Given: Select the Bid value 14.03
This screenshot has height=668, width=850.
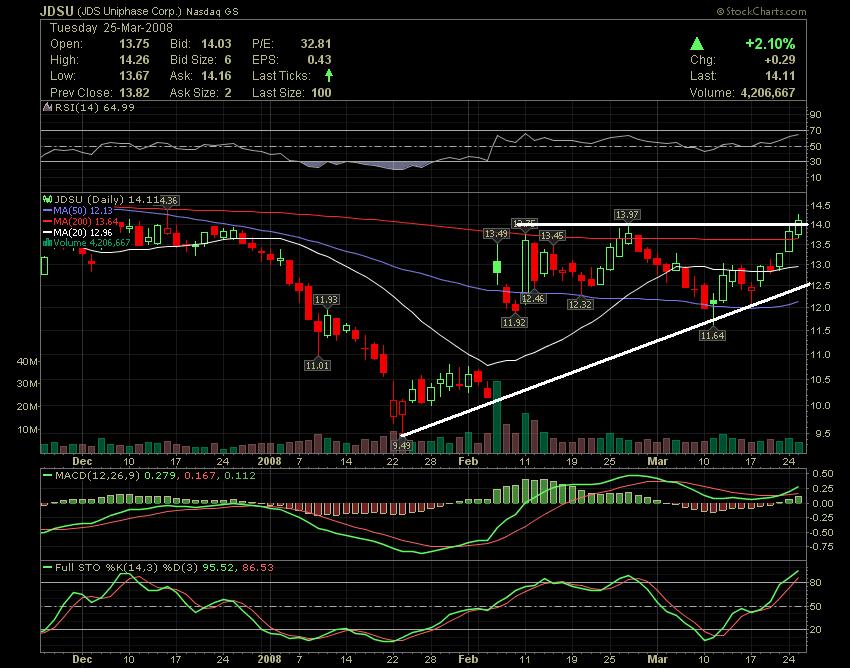Looking at the screenshot, I should click(216, 44).
